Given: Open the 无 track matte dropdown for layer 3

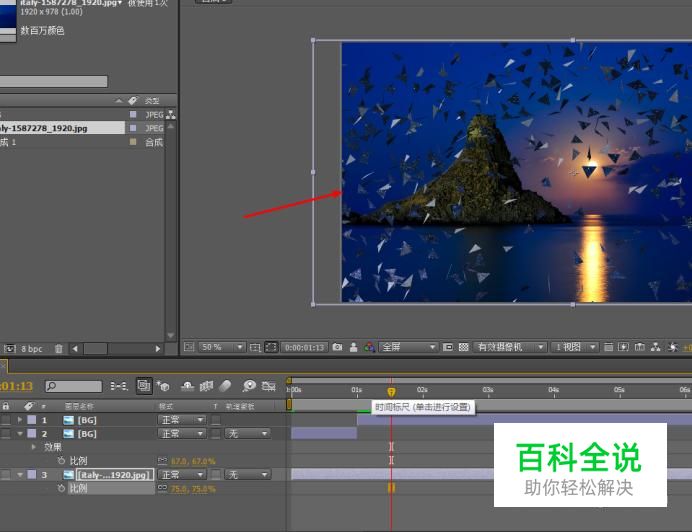Looking at the screenshot, I should pos(247,475).
